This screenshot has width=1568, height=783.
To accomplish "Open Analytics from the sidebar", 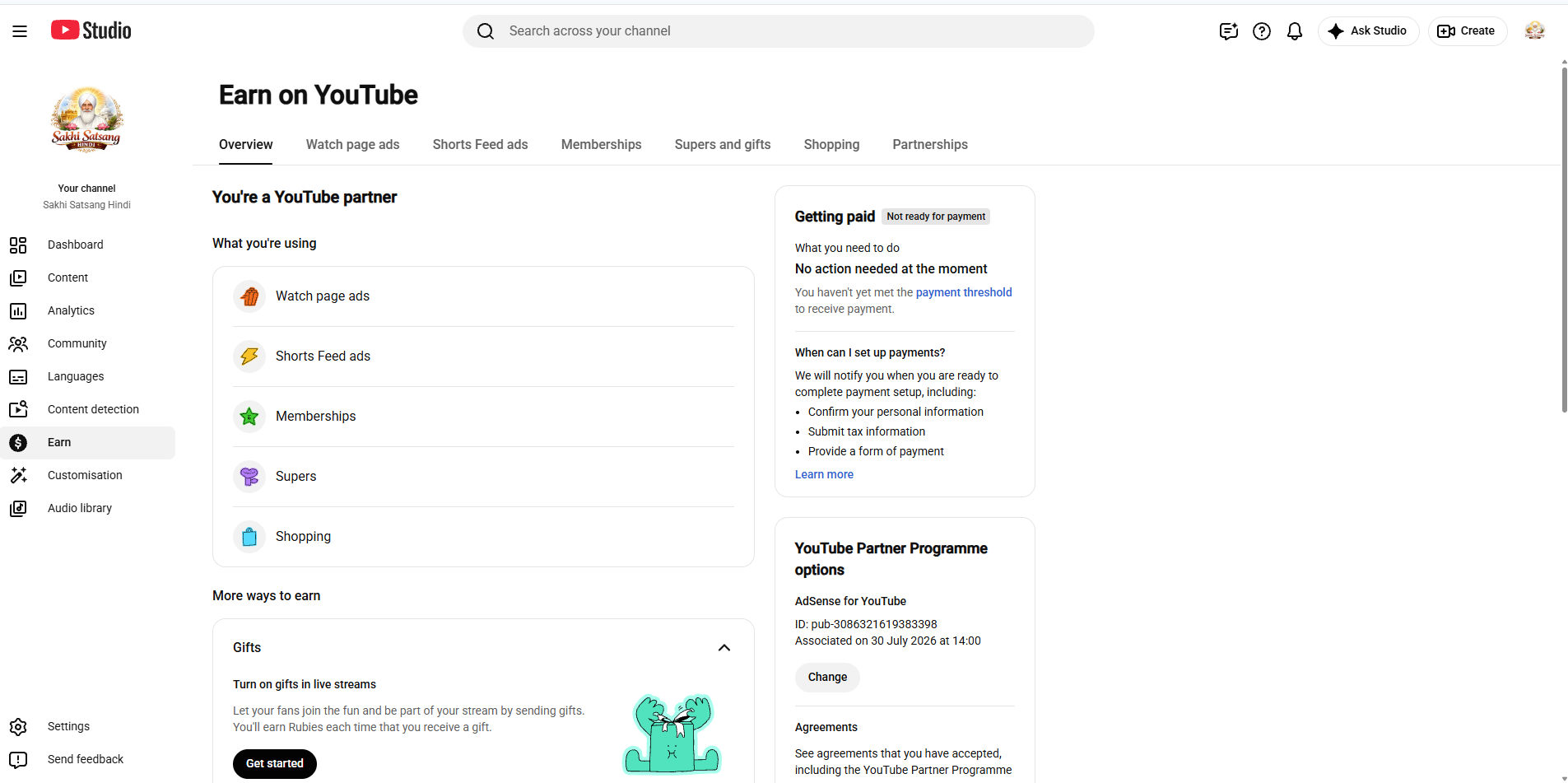I will pyautogui.click(x=87, y=311).
